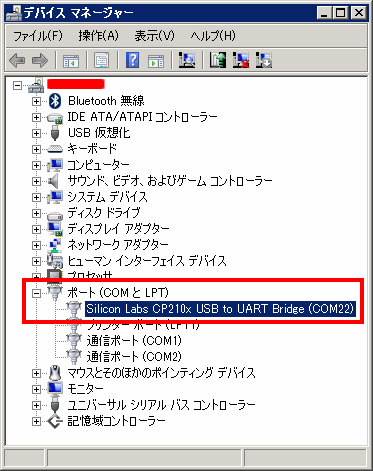
Task: Click the ディスプレイ アダプター icon
Action: pyautogui.click(x=55, y=229)
